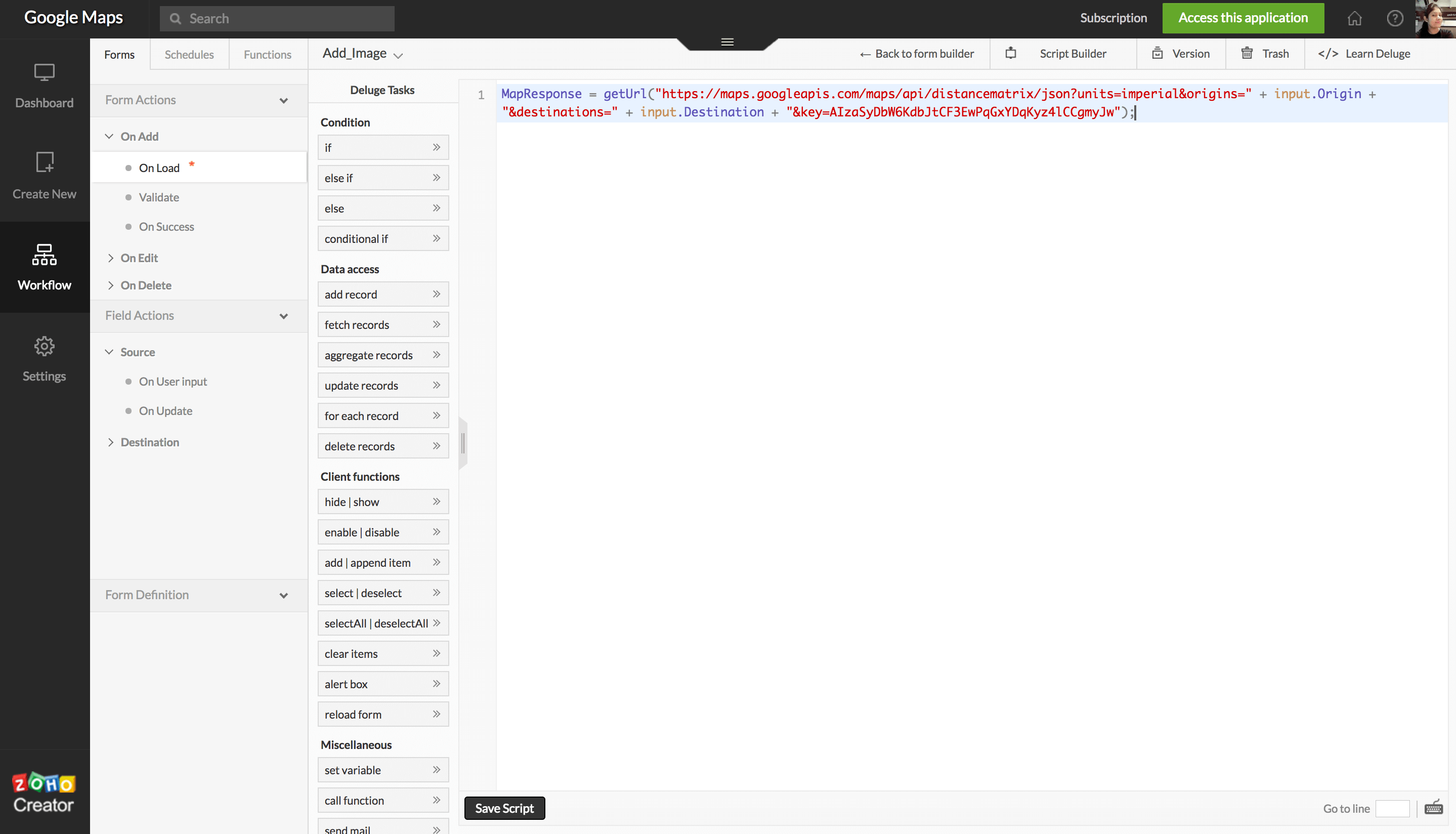Click arrow icon on 'call function' task
The width and height of the screenshot is (1456, 834).
click(x=436, y=800)
